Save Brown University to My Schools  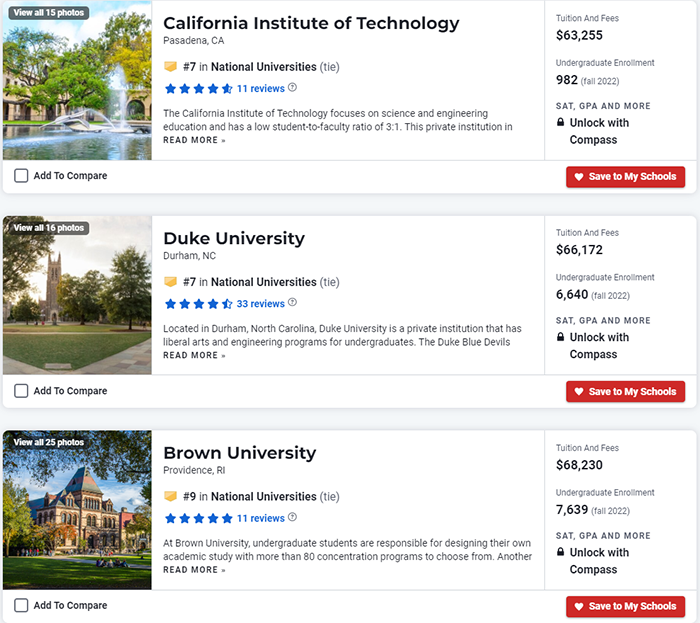coord(625,606)
